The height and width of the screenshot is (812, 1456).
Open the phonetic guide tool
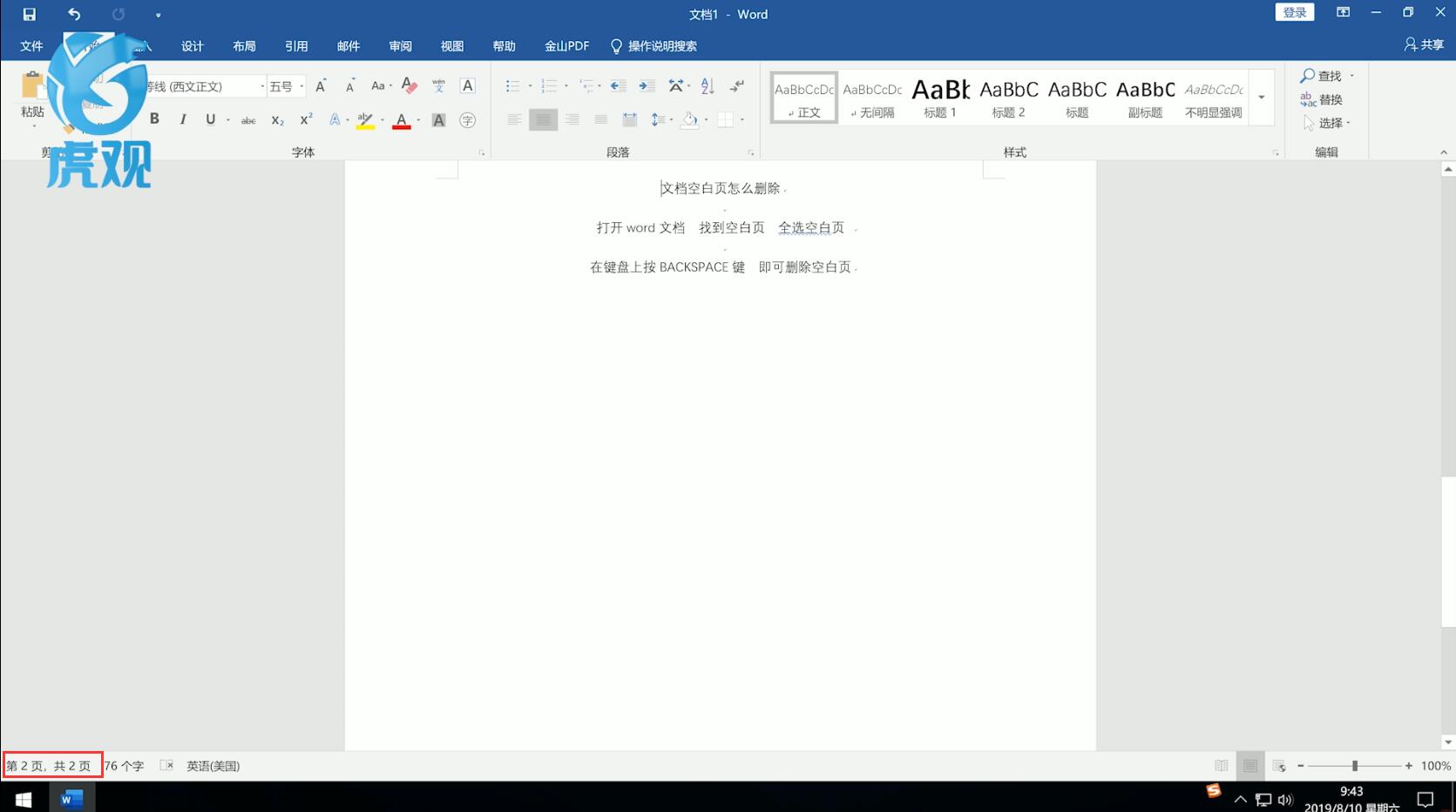tap(438, 85)
